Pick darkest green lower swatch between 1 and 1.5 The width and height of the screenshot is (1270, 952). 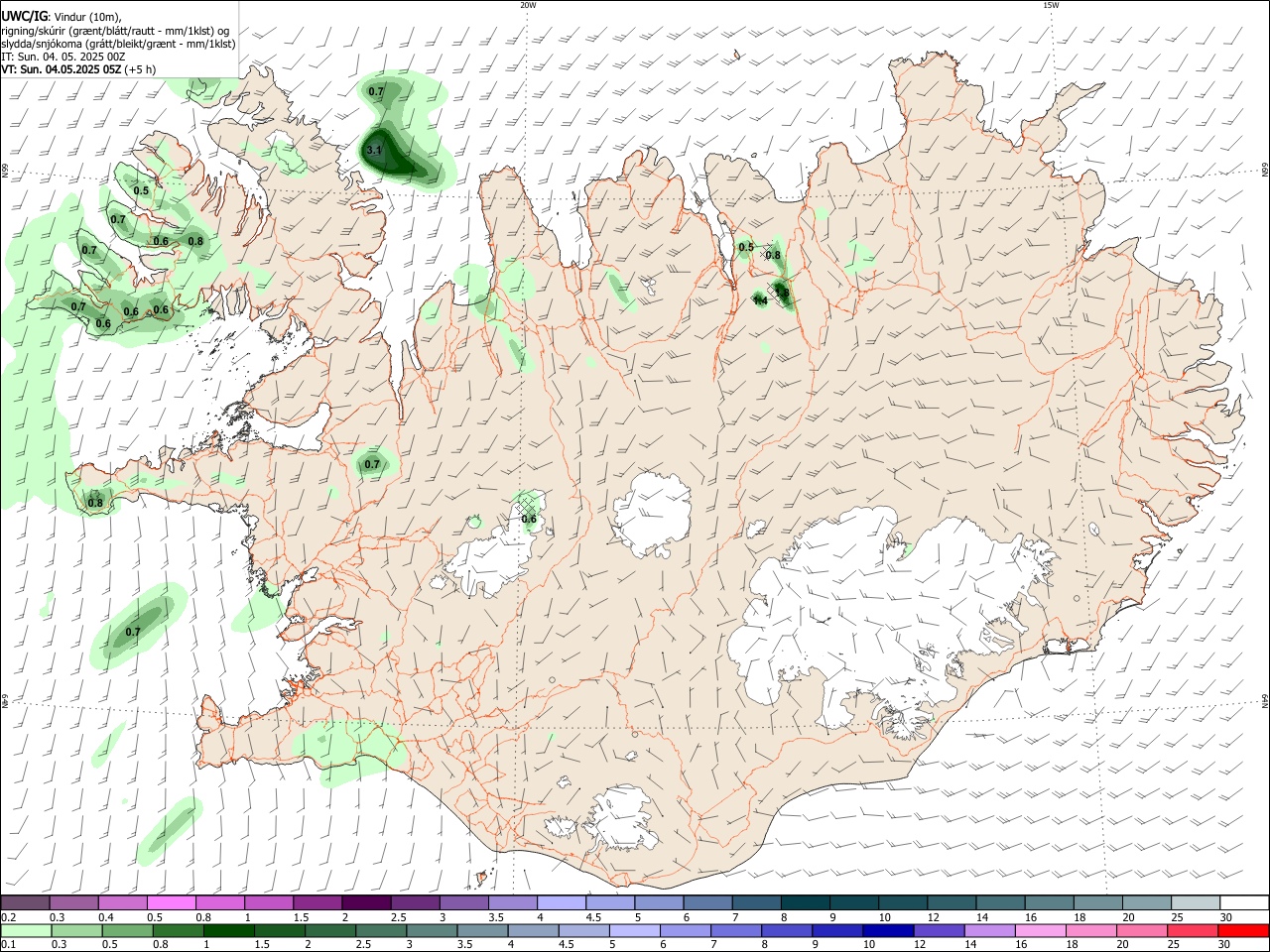(227, 930)
